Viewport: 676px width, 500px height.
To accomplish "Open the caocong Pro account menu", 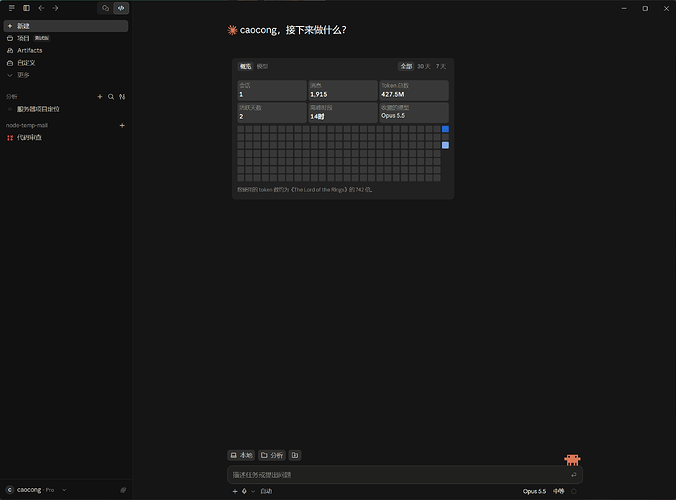I will (36, 490).
